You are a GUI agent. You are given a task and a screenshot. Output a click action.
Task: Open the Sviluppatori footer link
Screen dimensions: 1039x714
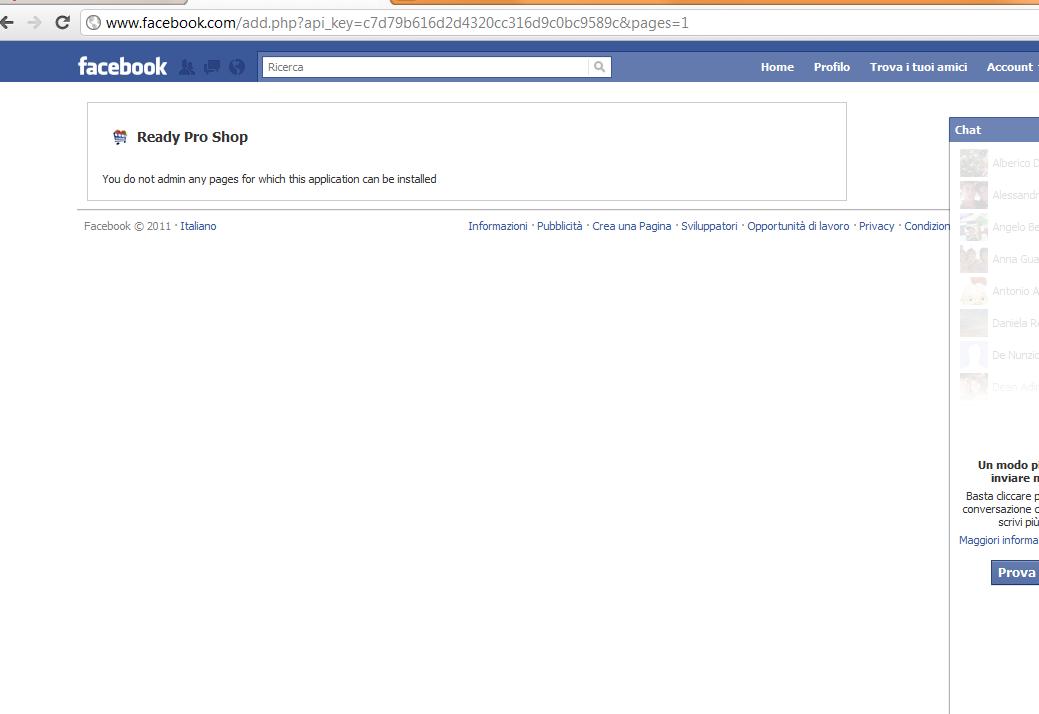pyautogui.click(x=709, y=226)
